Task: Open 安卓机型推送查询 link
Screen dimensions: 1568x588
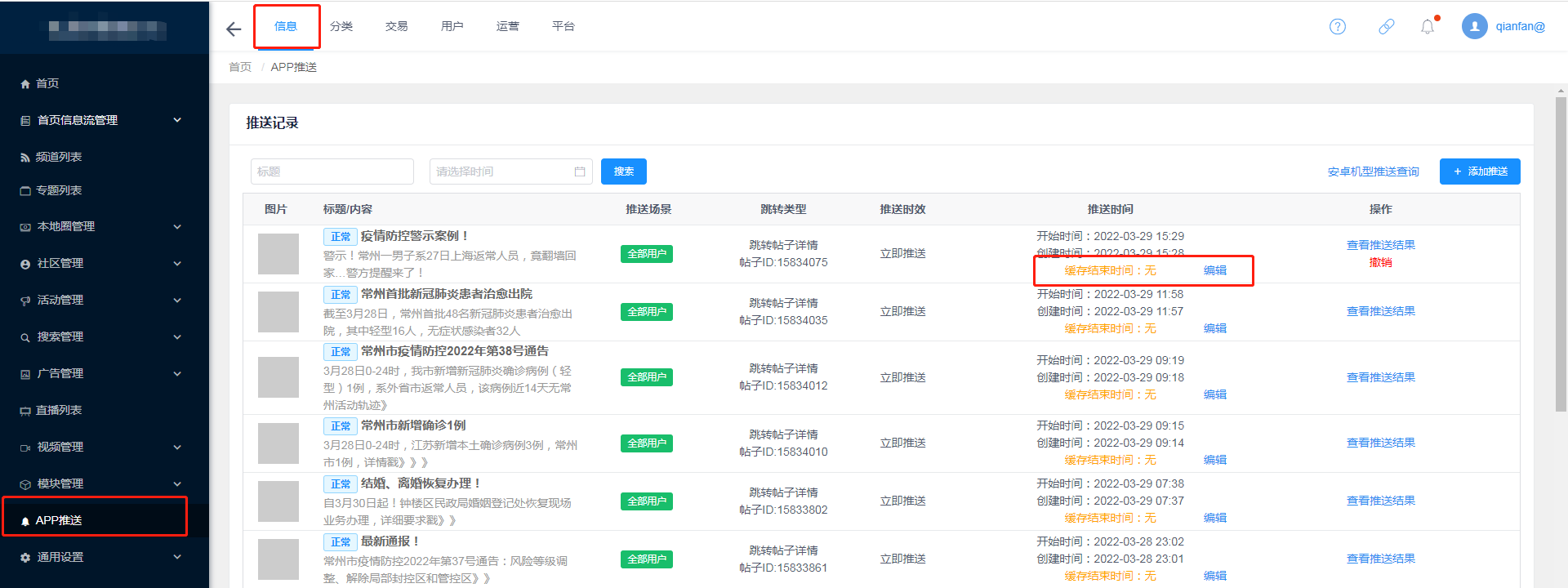Action: (1374, 171)
